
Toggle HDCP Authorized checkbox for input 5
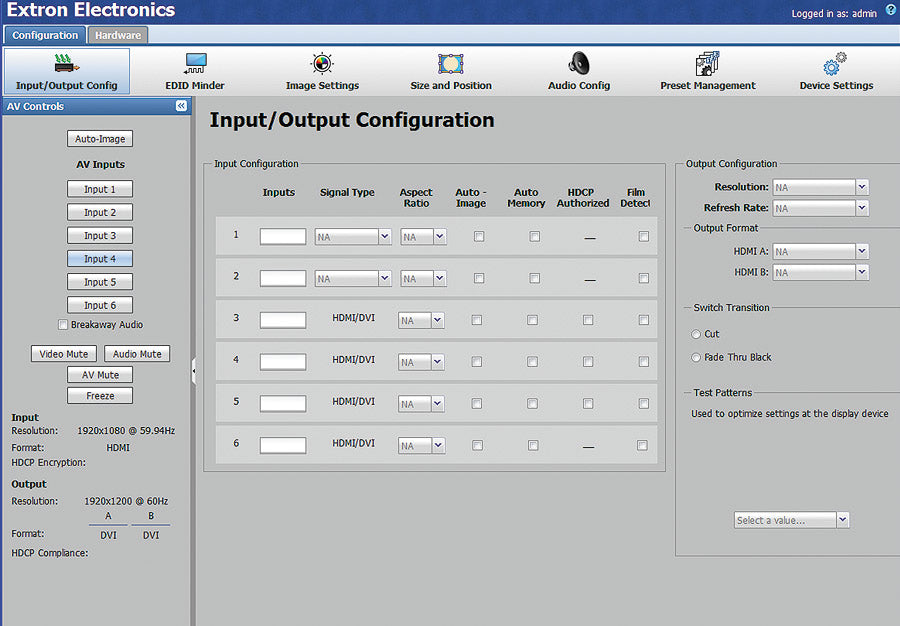coord(588,404)
